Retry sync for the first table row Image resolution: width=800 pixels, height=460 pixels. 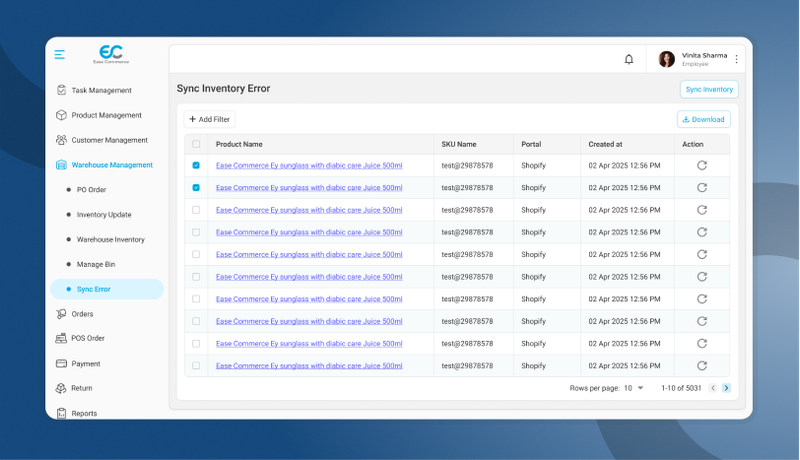(x=702, y=165)
